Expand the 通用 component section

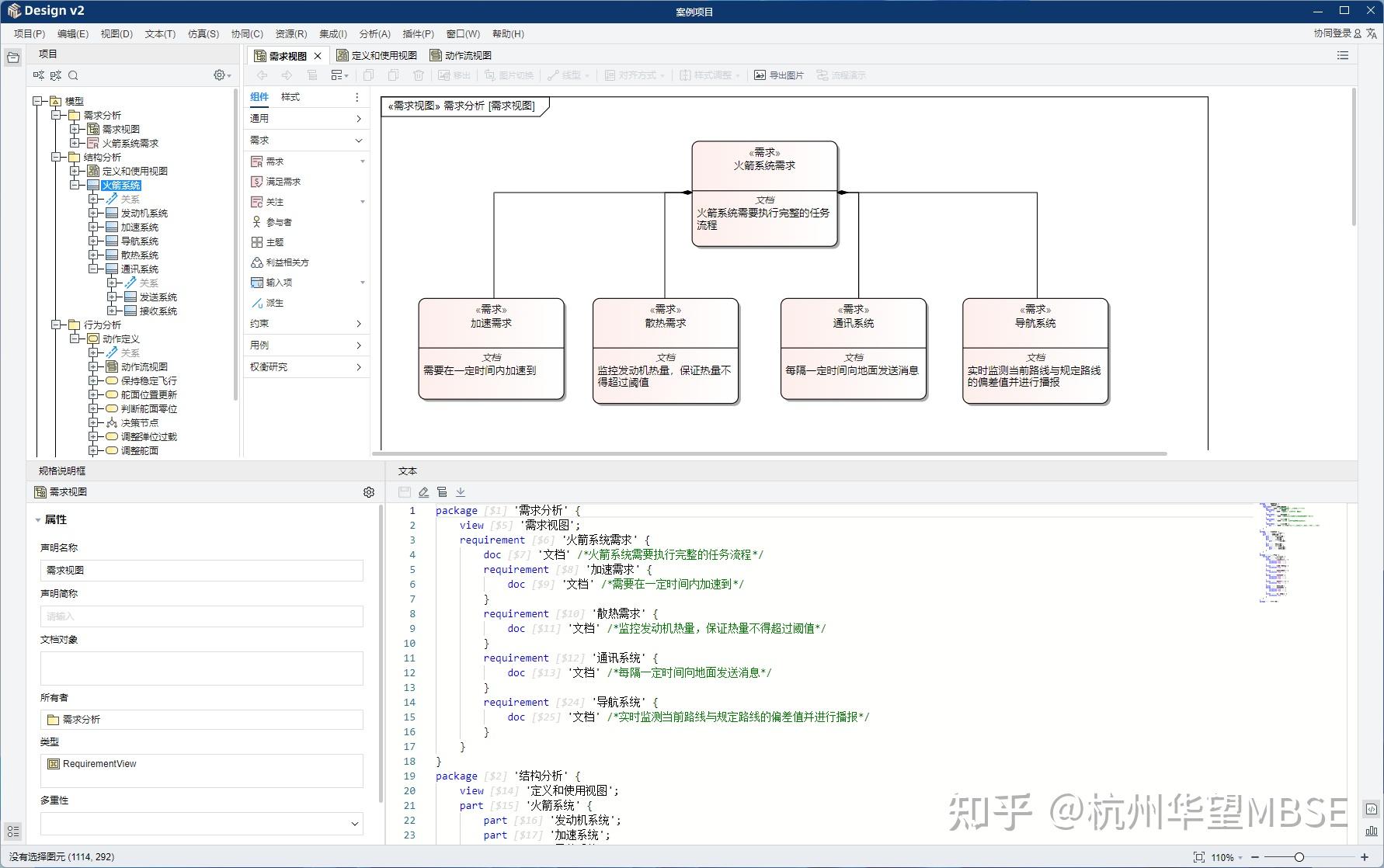(307, 118)
